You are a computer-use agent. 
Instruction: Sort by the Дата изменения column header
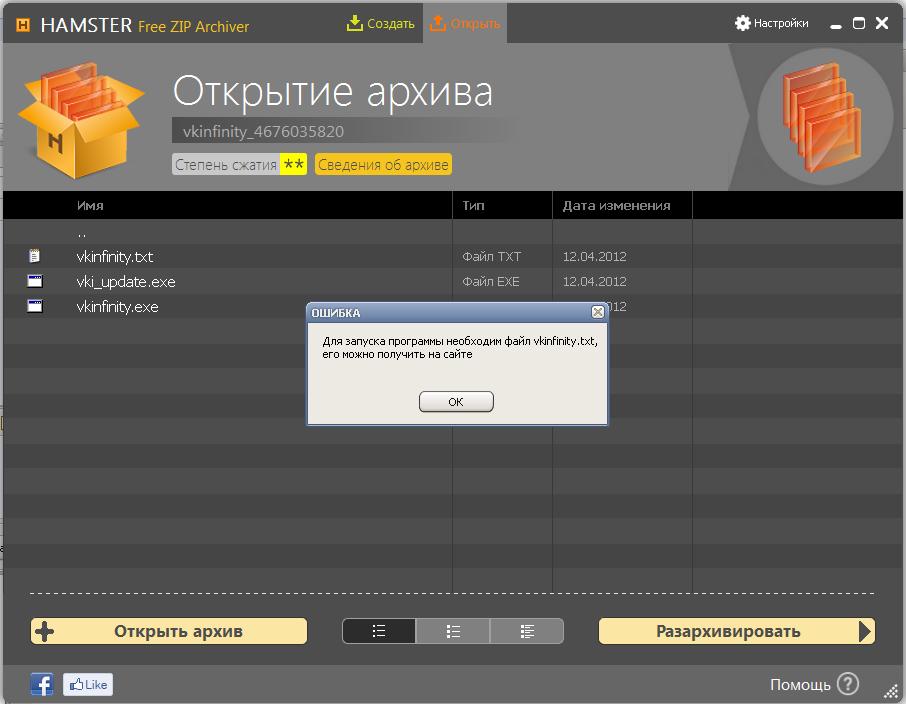617,206
